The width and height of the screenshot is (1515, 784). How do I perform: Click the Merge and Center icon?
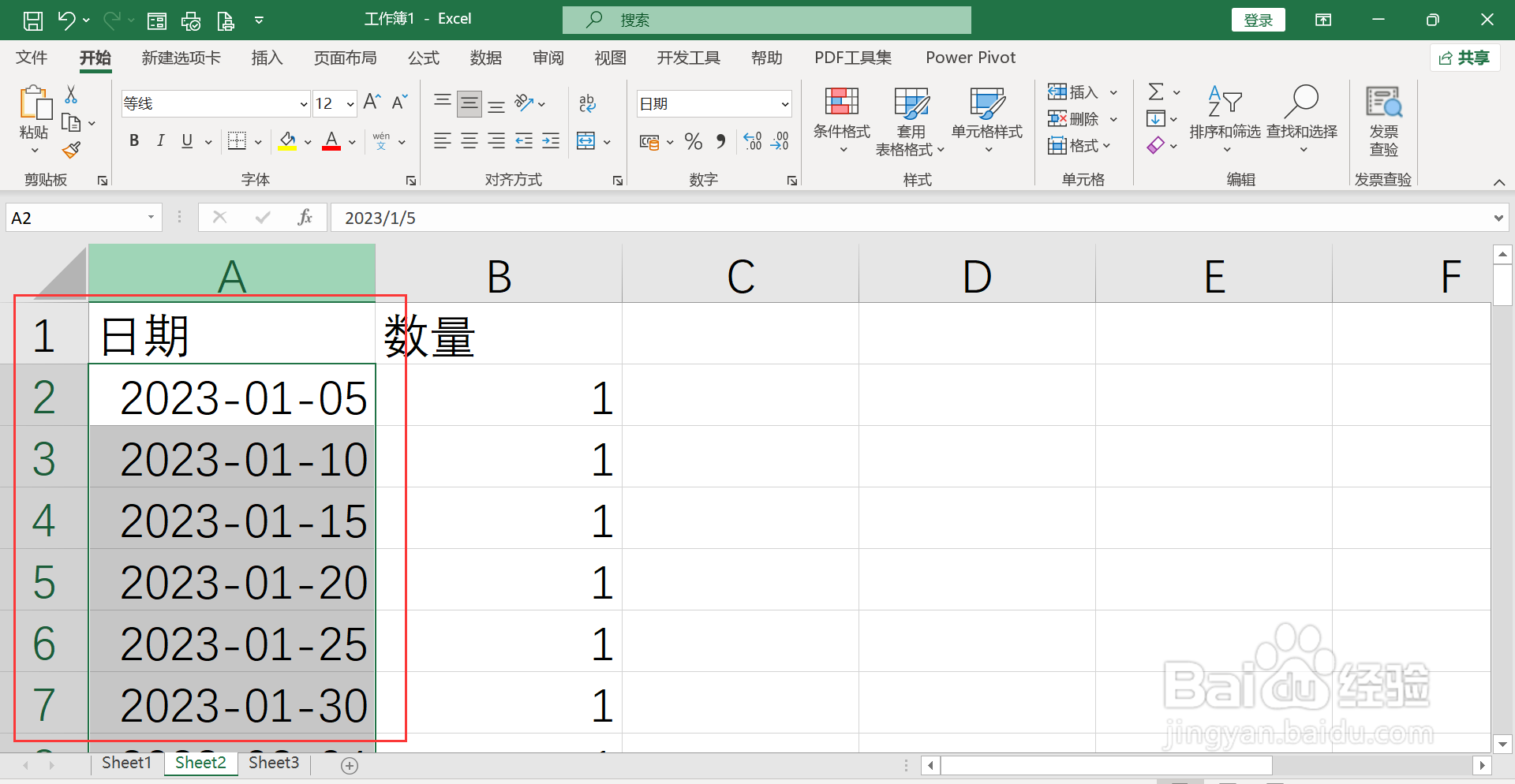tap(586, 141)
